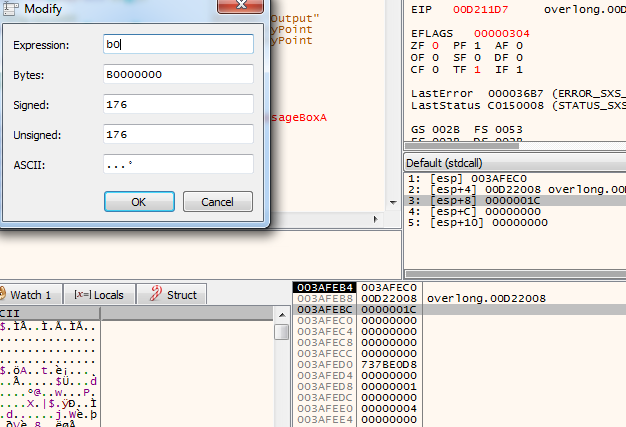Select argument 2: [esp+4] 00D22008
Screen dimensions: 626x427
pyautogui.click(x=515, y=190)
